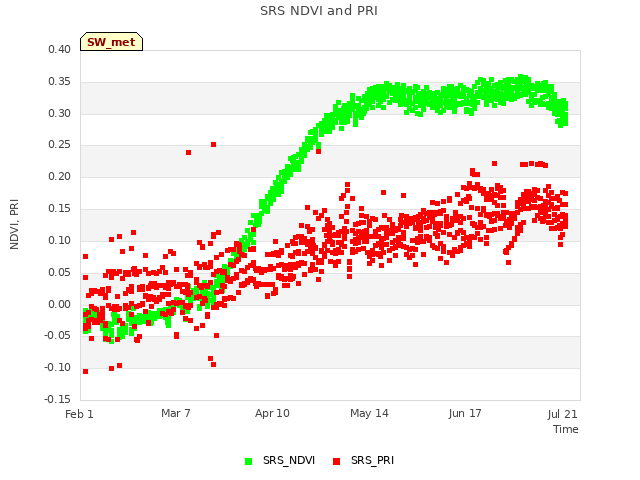Click the red SRS_PRI legend swatch
The width and height of the screenshot is (640, 480).
[x=336, y=461]
